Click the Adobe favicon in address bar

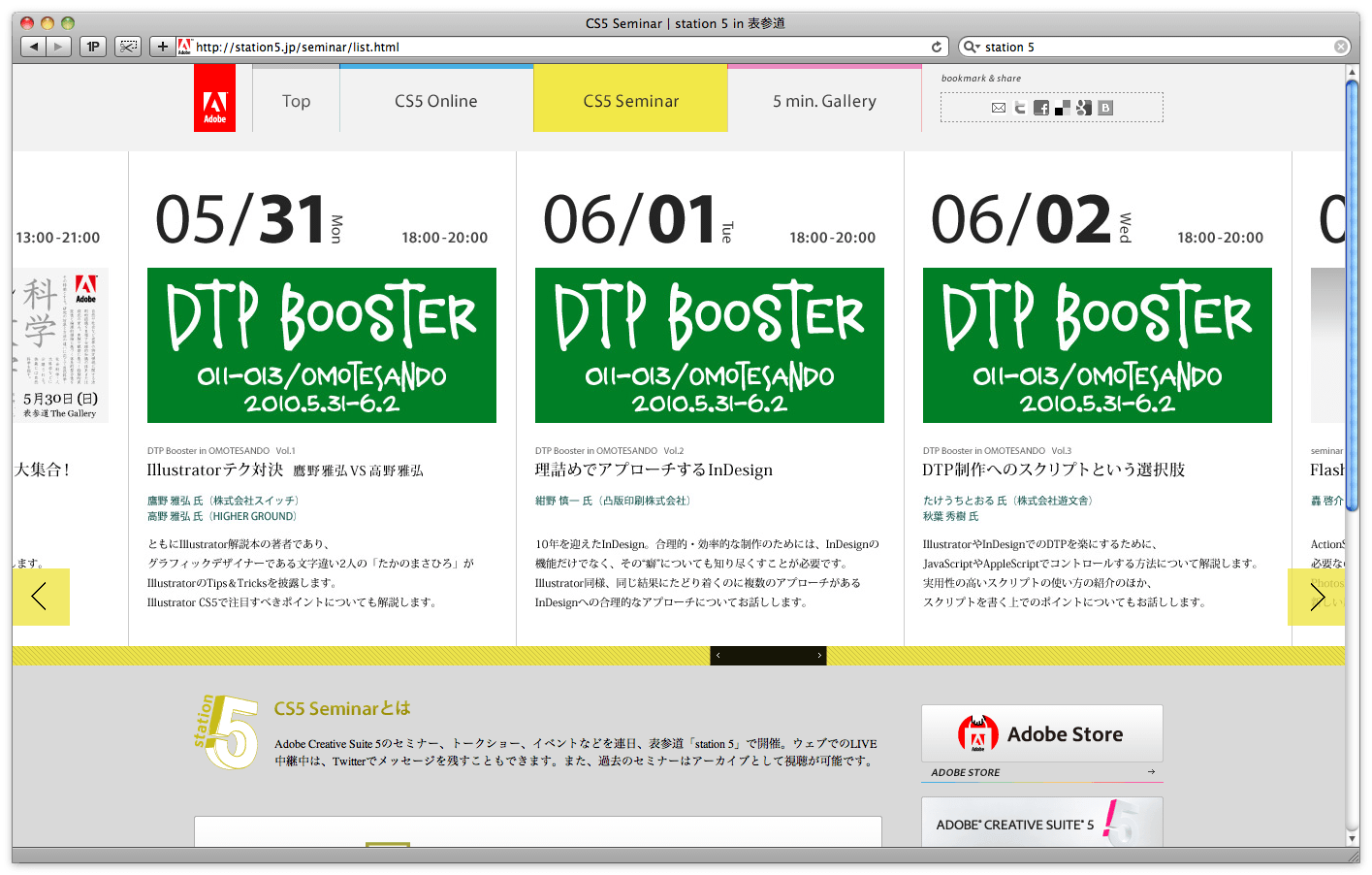click(184, 47)
